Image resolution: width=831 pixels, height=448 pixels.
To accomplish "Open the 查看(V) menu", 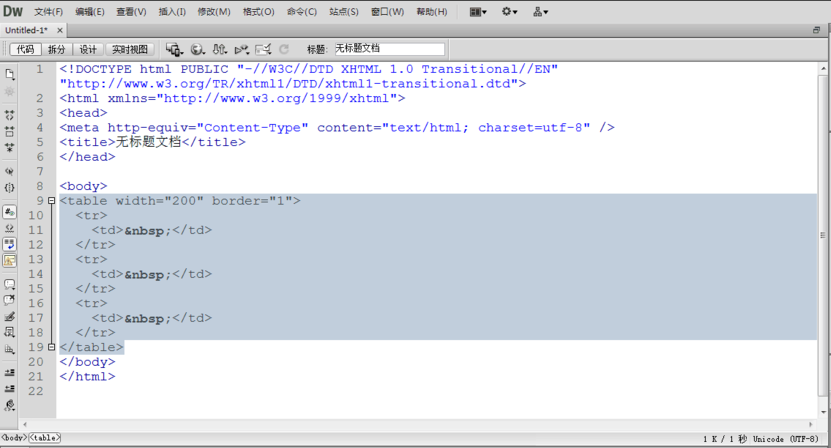I will click(131, 12).
